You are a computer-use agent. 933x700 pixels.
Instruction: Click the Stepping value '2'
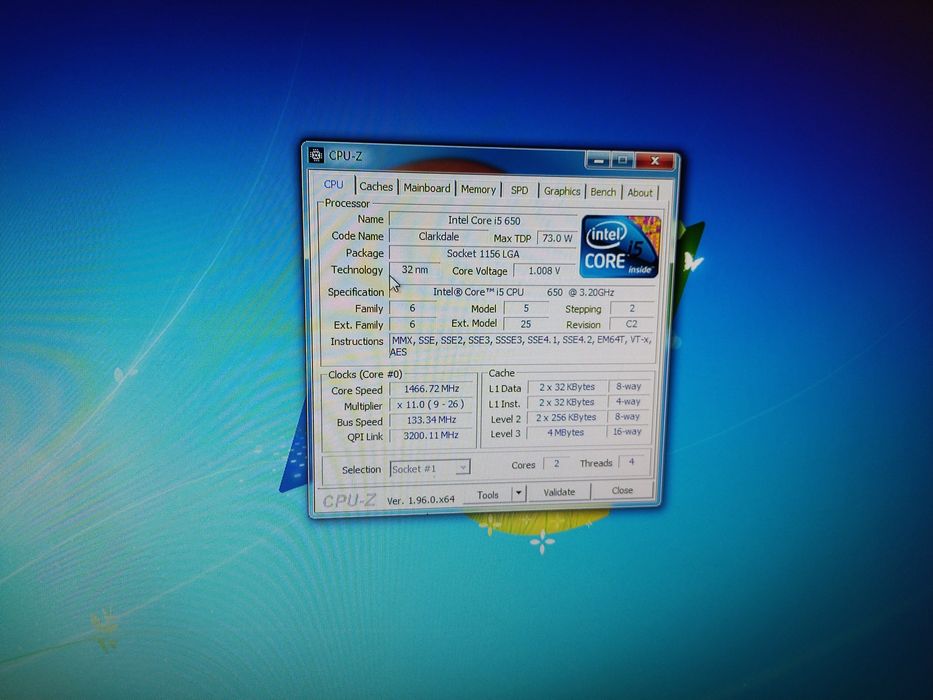pos(632,308)
